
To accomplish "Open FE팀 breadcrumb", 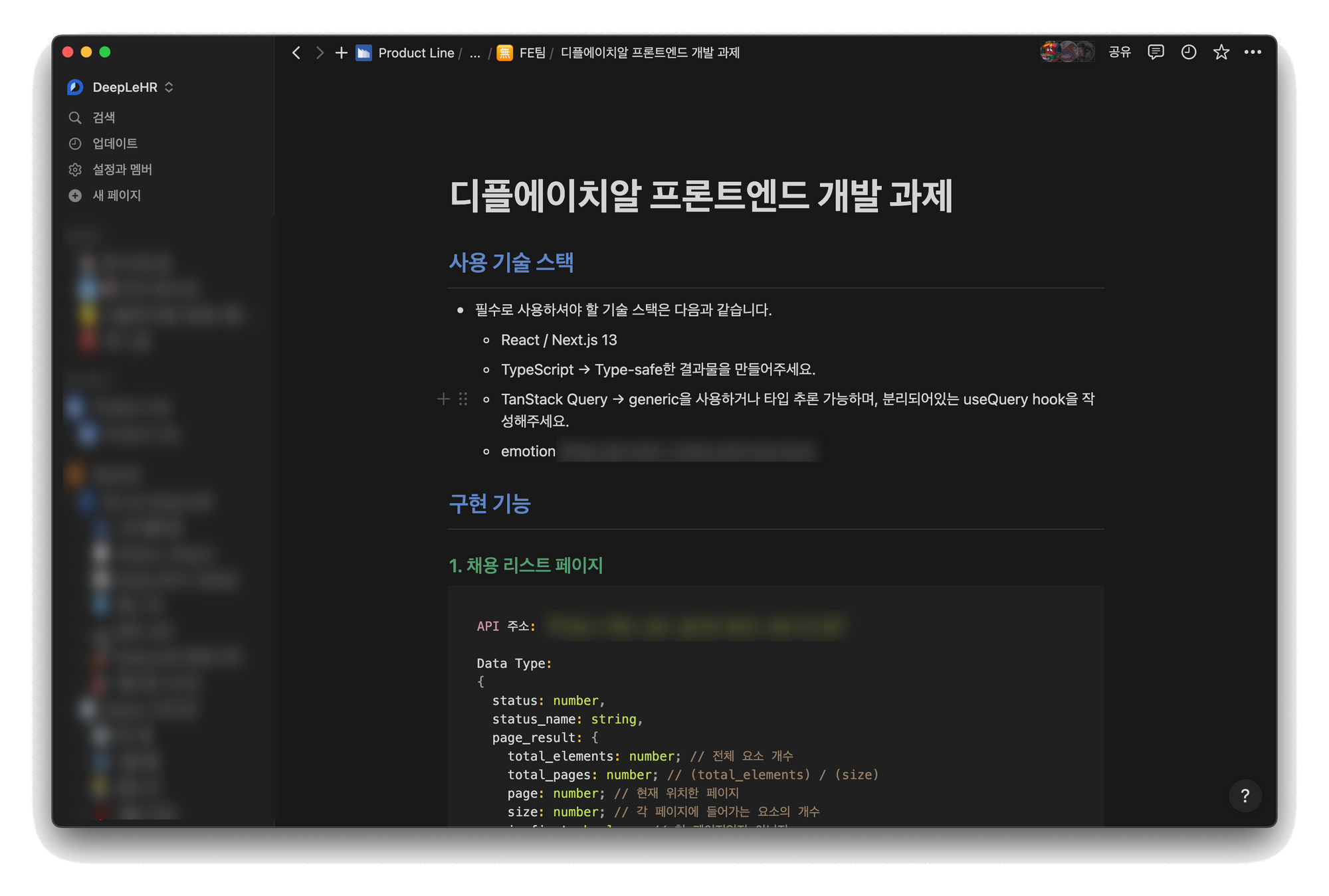I will pos(532,52).
